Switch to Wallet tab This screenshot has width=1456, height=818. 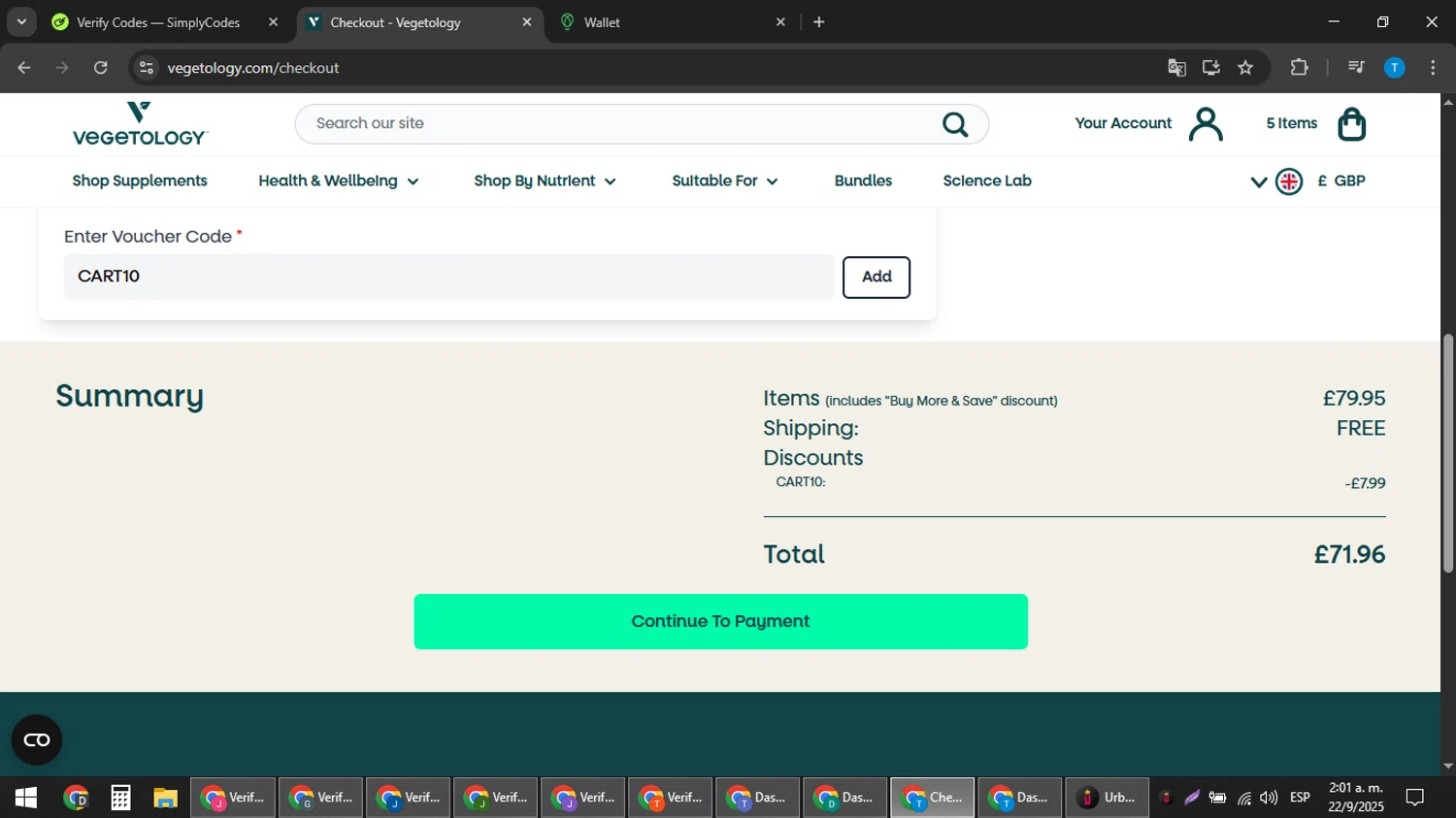(602, 22)
